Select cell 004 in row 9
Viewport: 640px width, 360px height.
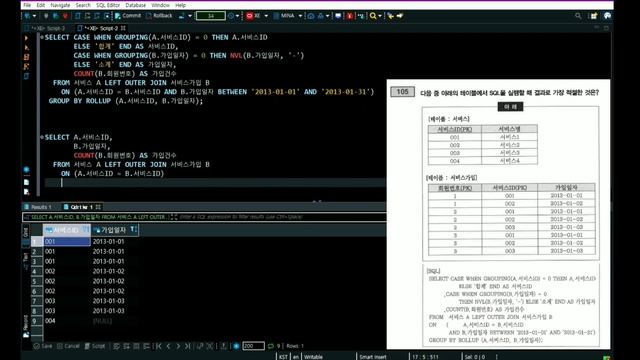coord(67,321)
